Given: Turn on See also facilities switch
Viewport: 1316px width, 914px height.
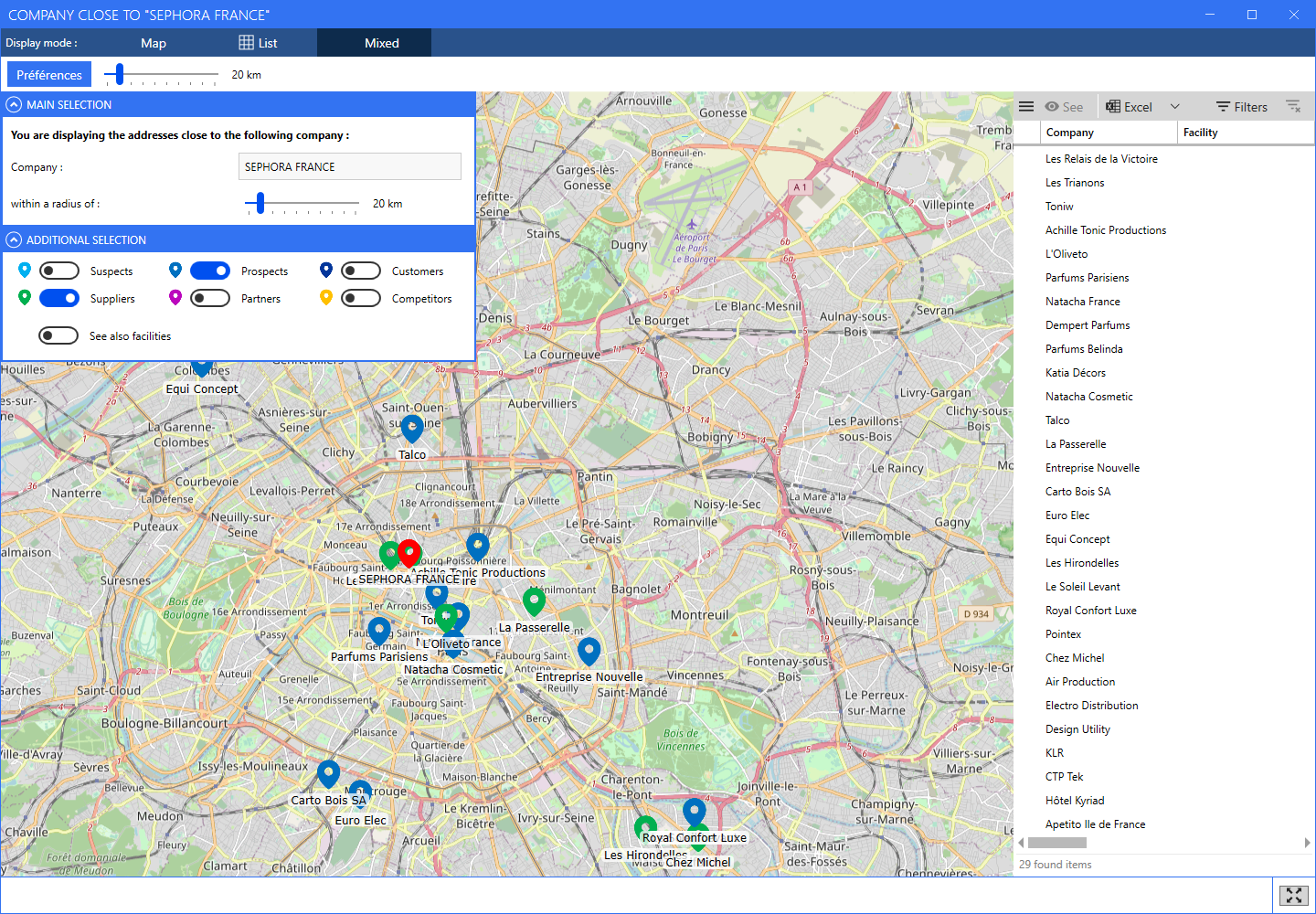Looking at the screenshot, I should coord(58,335).
